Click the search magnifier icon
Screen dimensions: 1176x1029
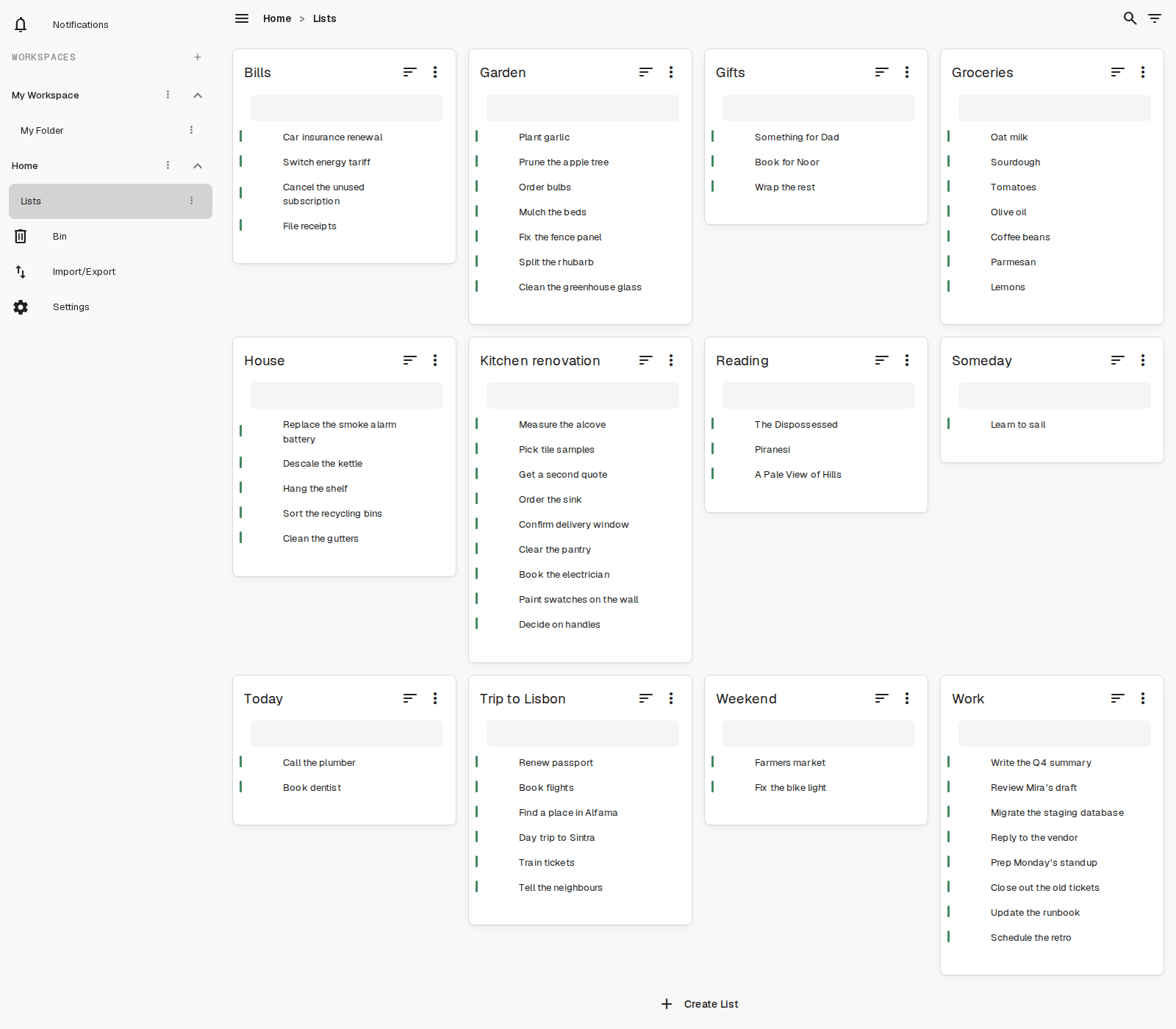tap(1130, 18)
